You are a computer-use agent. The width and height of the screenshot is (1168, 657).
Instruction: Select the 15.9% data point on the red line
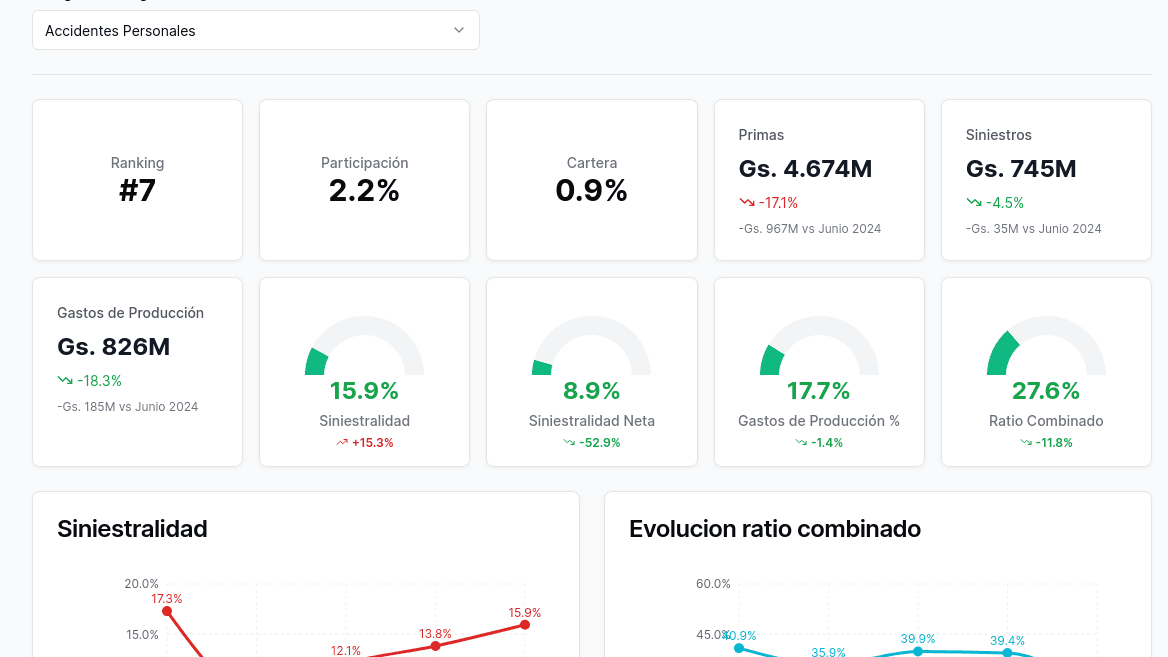[525, 625]
